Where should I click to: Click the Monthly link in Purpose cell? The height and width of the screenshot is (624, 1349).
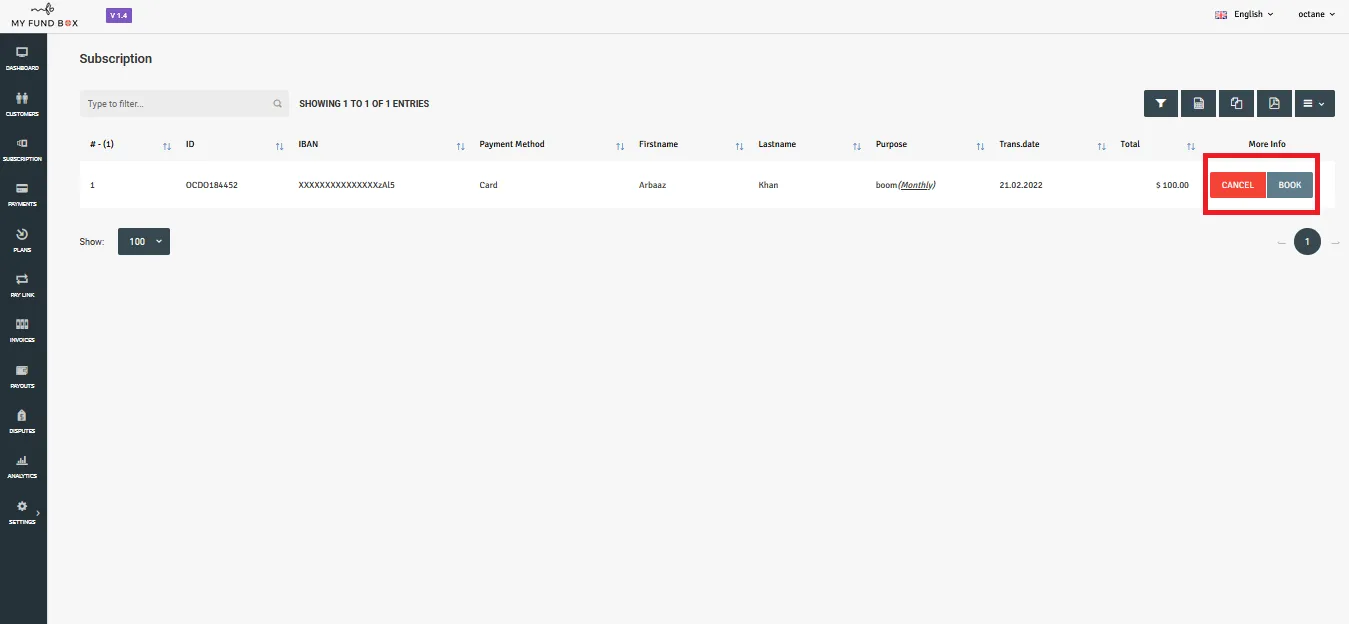[x=917, y=185]
